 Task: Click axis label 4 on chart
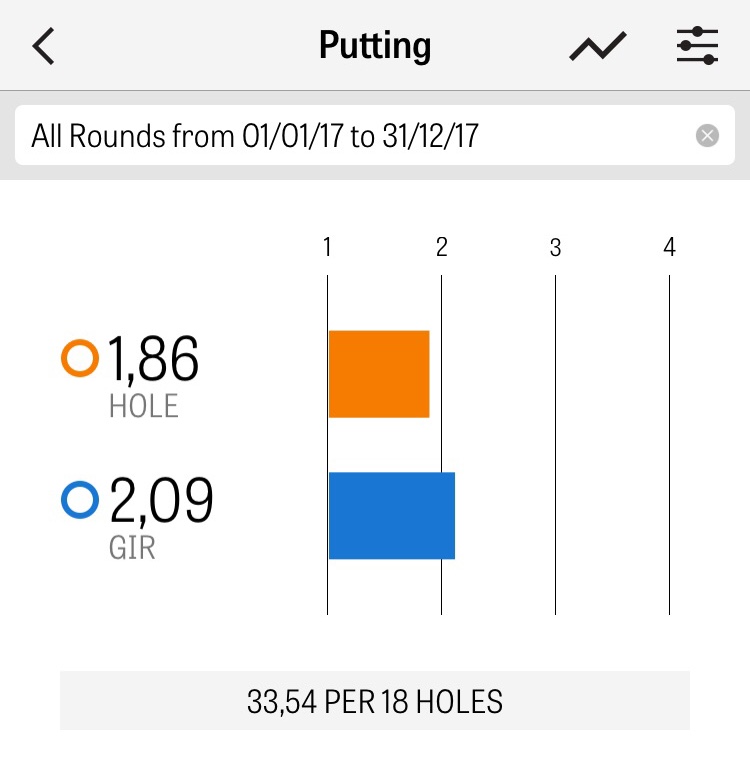[669, 247]
